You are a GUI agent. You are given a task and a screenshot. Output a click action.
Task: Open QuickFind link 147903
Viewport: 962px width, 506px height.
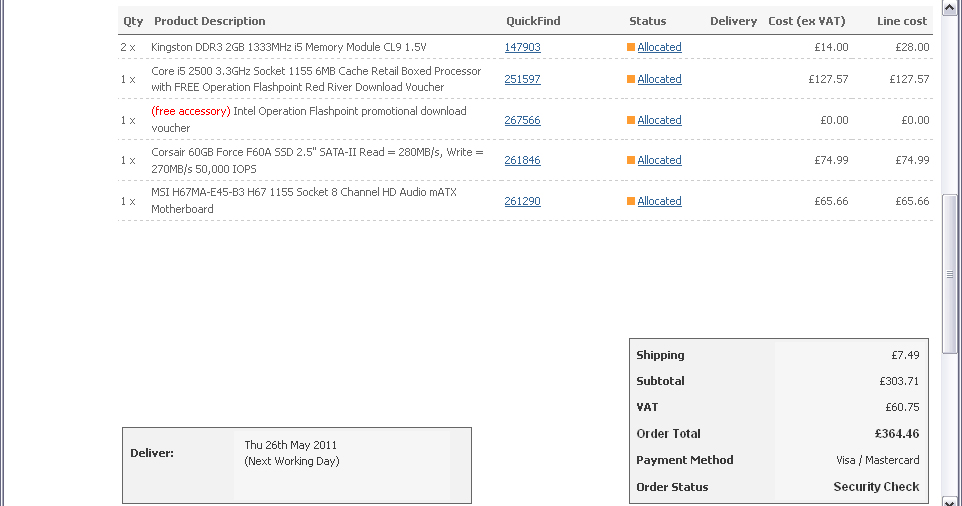[x=522, y=47]
